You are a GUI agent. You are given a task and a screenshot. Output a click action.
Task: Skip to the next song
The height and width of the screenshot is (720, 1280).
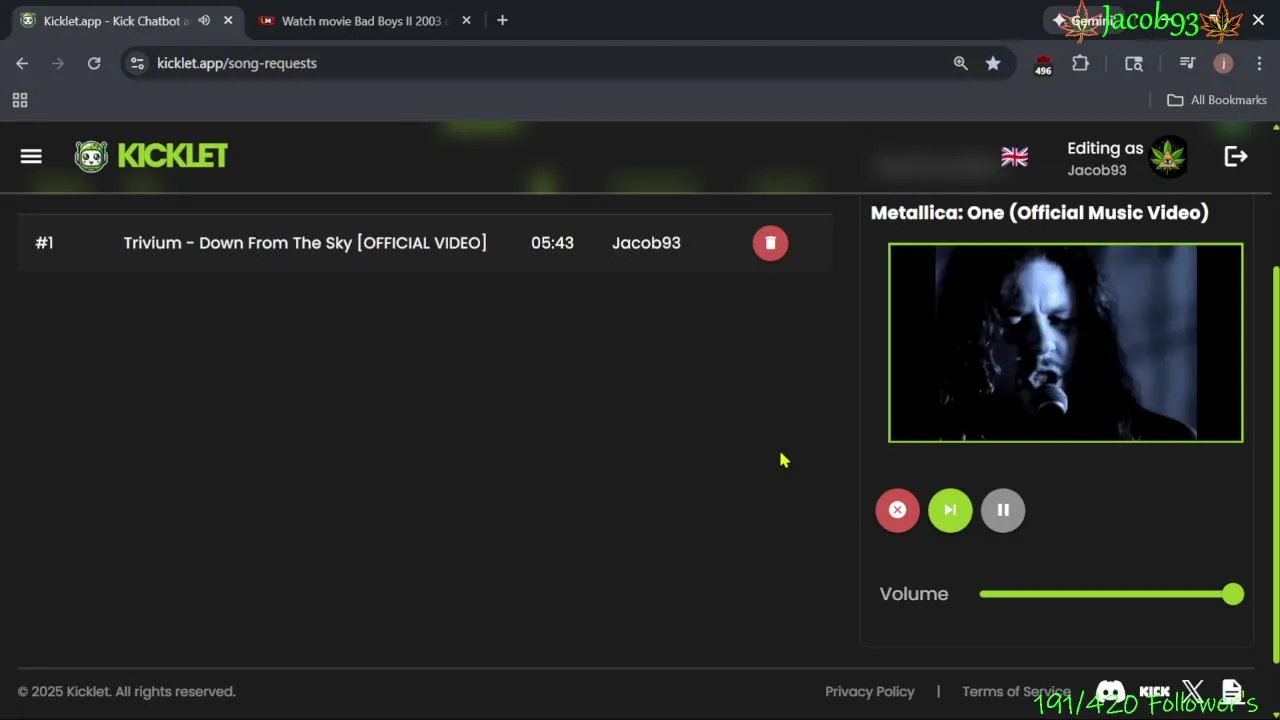click(950, 510)
